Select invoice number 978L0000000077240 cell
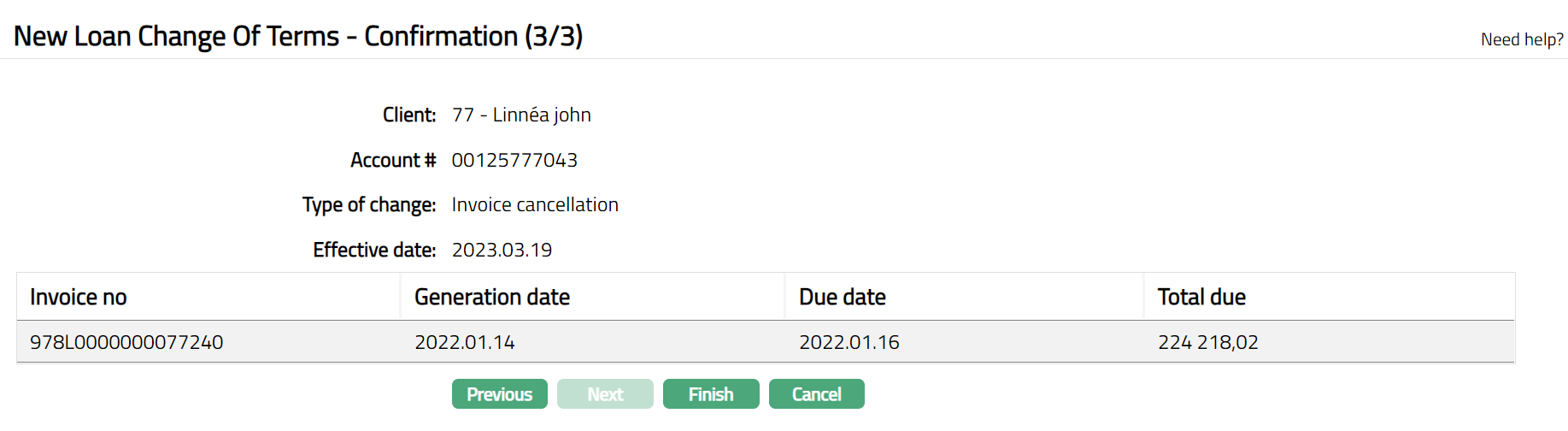The image size is (1568, 431). click(126, 342)
